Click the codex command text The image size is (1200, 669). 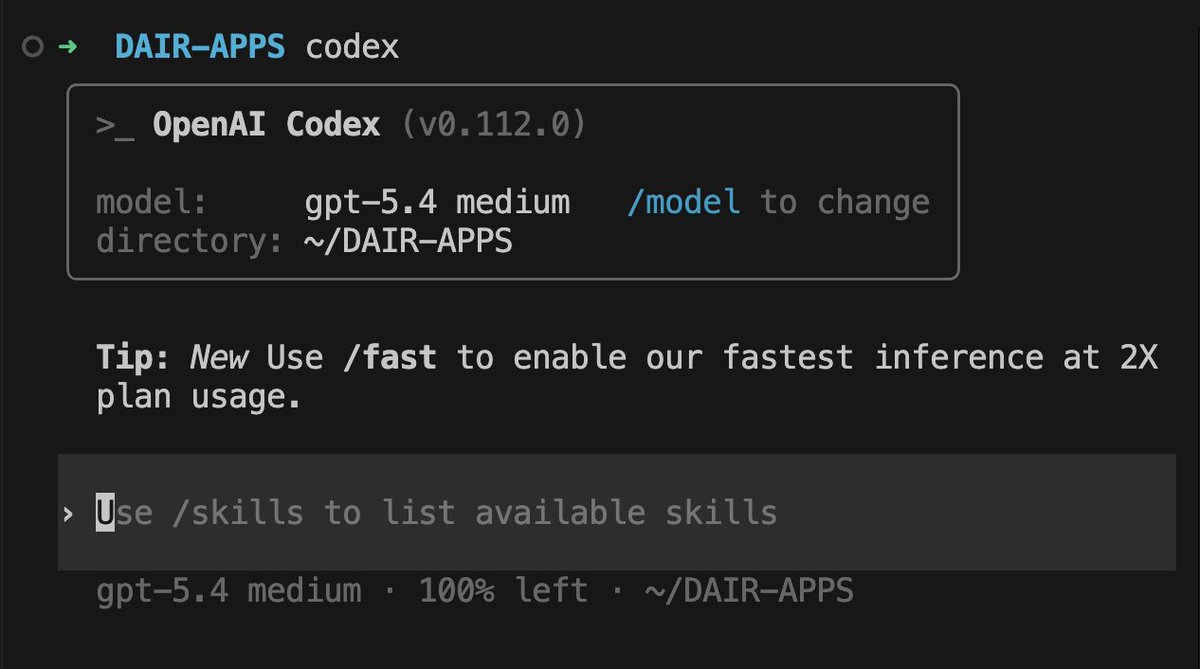[352, 46]
